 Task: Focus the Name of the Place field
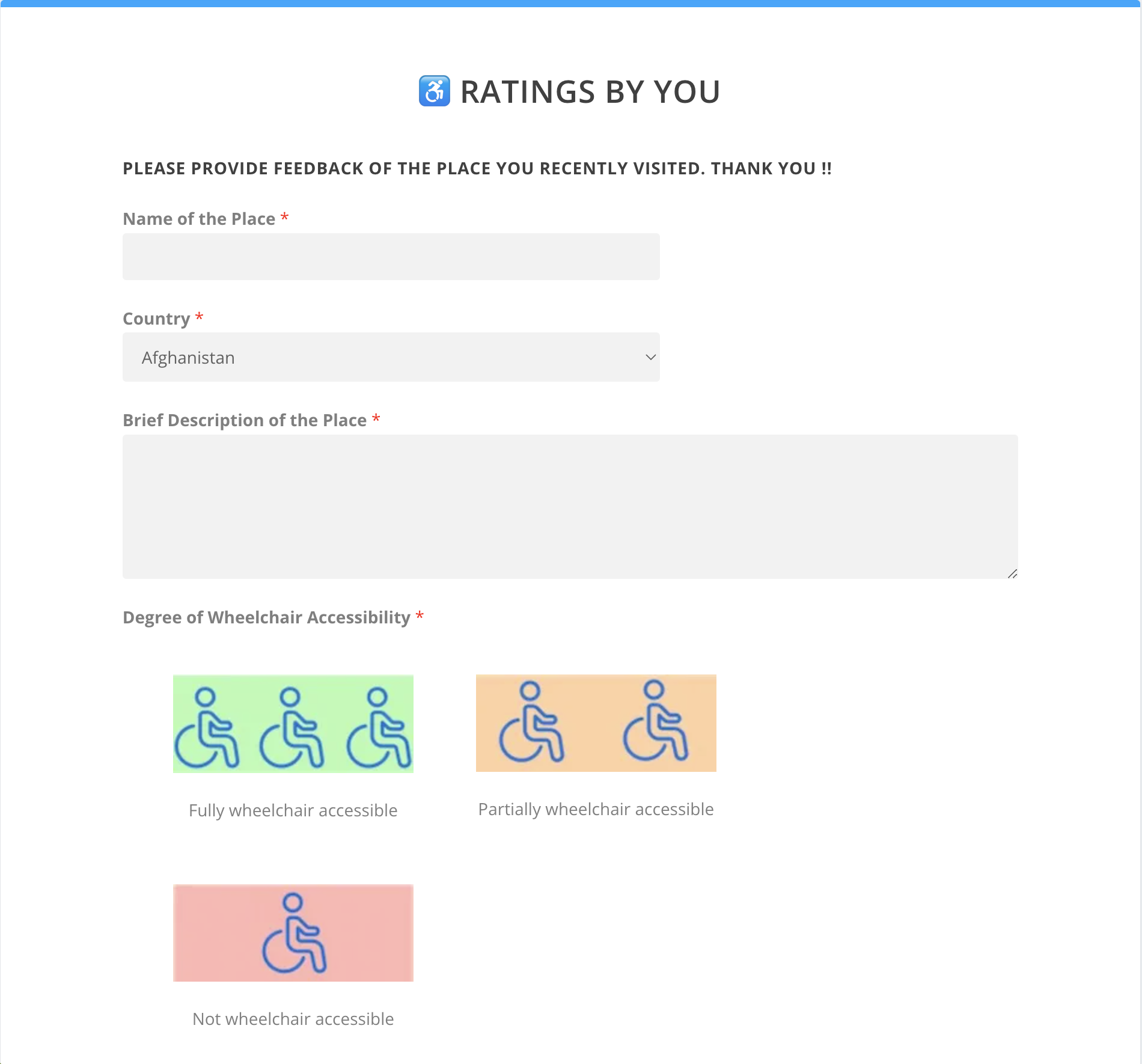pos(391,257)
